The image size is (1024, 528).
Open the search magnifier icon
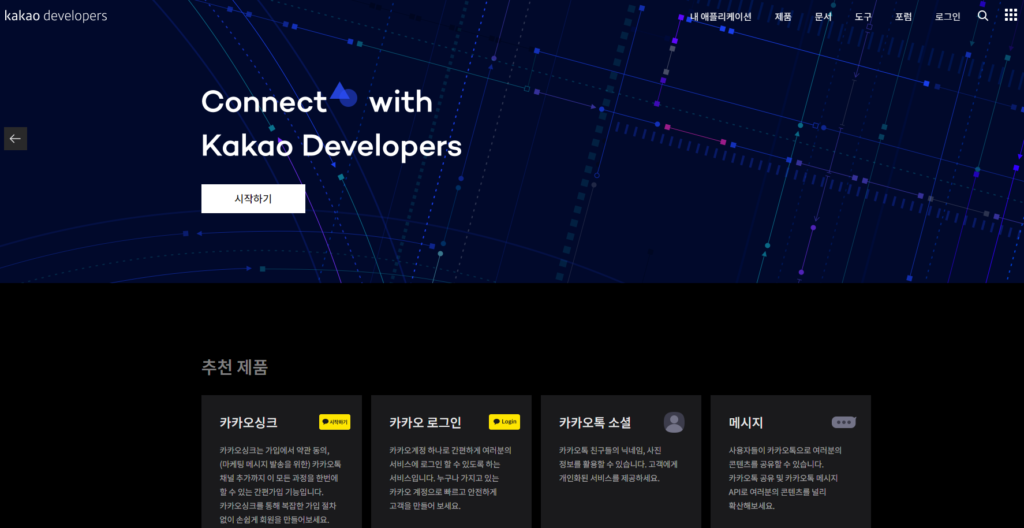tap(983, 16)
